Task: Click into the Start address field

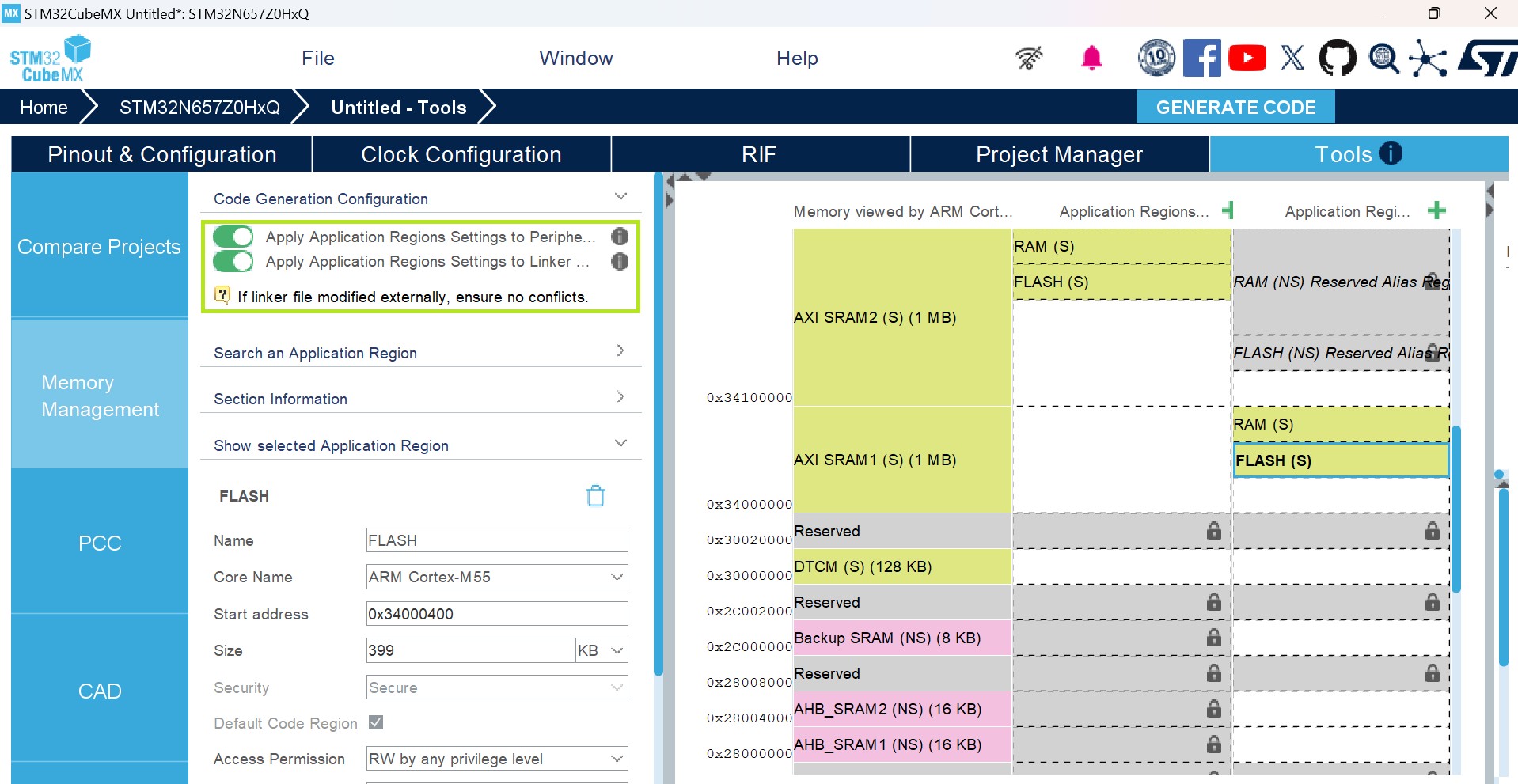Action: point(497,614)
